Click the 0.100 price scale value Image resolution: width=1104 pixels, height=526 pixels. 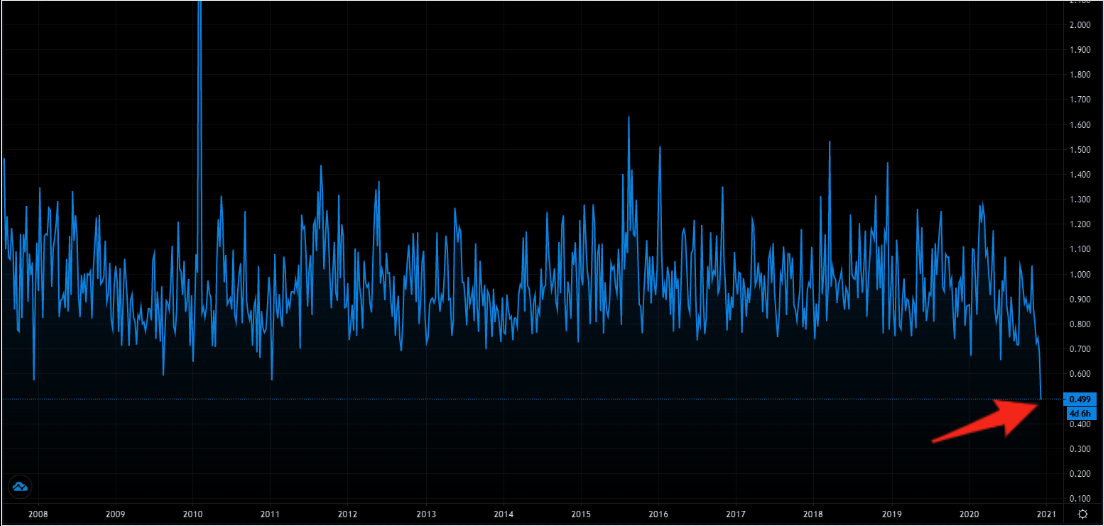pyautogui.click(x=1079, y=499)
